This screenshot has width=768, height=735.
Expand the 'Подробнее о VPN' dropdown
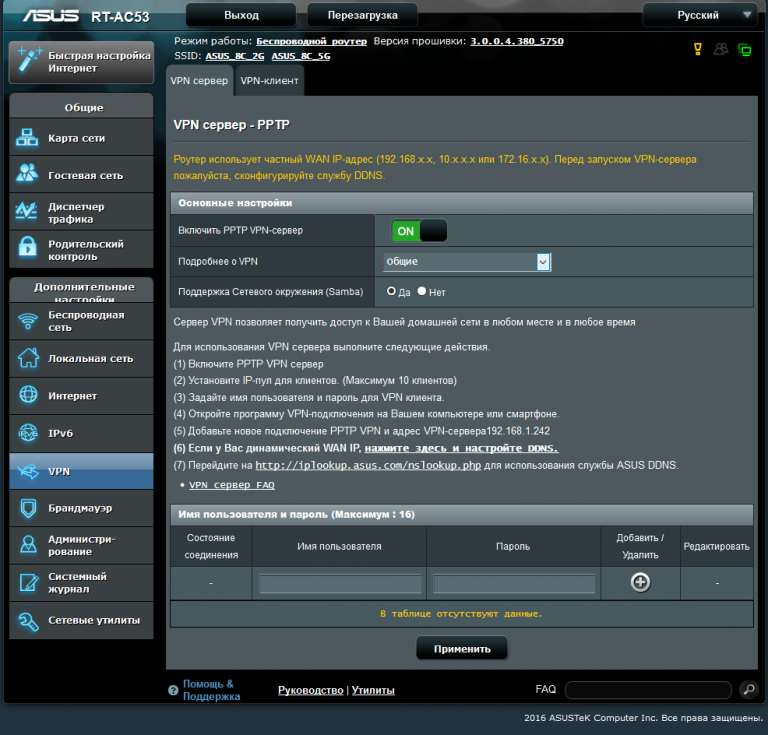click(467, 261)
